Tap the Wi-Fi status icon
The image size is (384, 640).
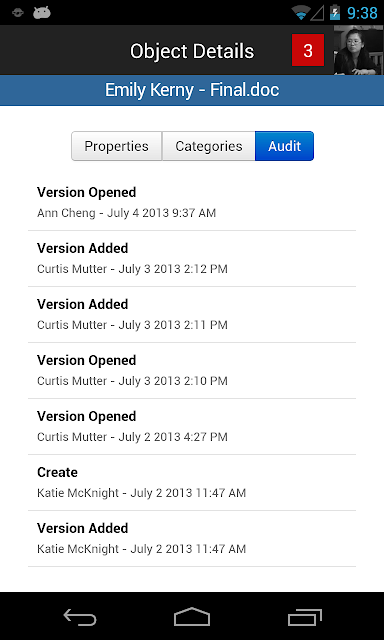301,13
